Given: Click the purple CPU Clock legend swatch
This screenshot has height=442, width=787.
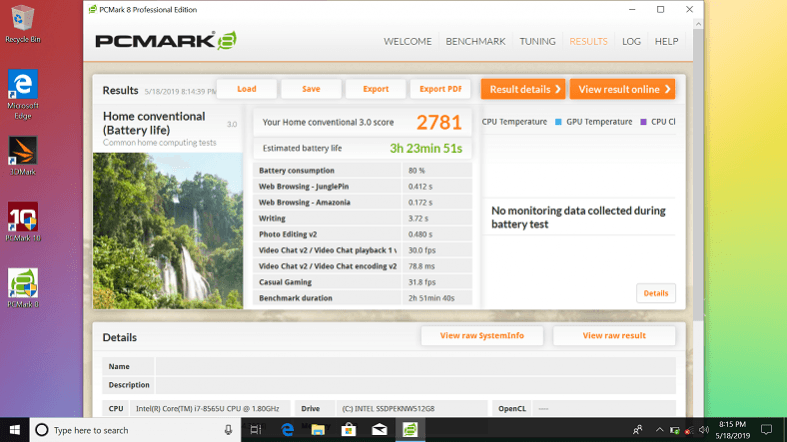Looking at the screenshot, I should (x=643, y=122).
